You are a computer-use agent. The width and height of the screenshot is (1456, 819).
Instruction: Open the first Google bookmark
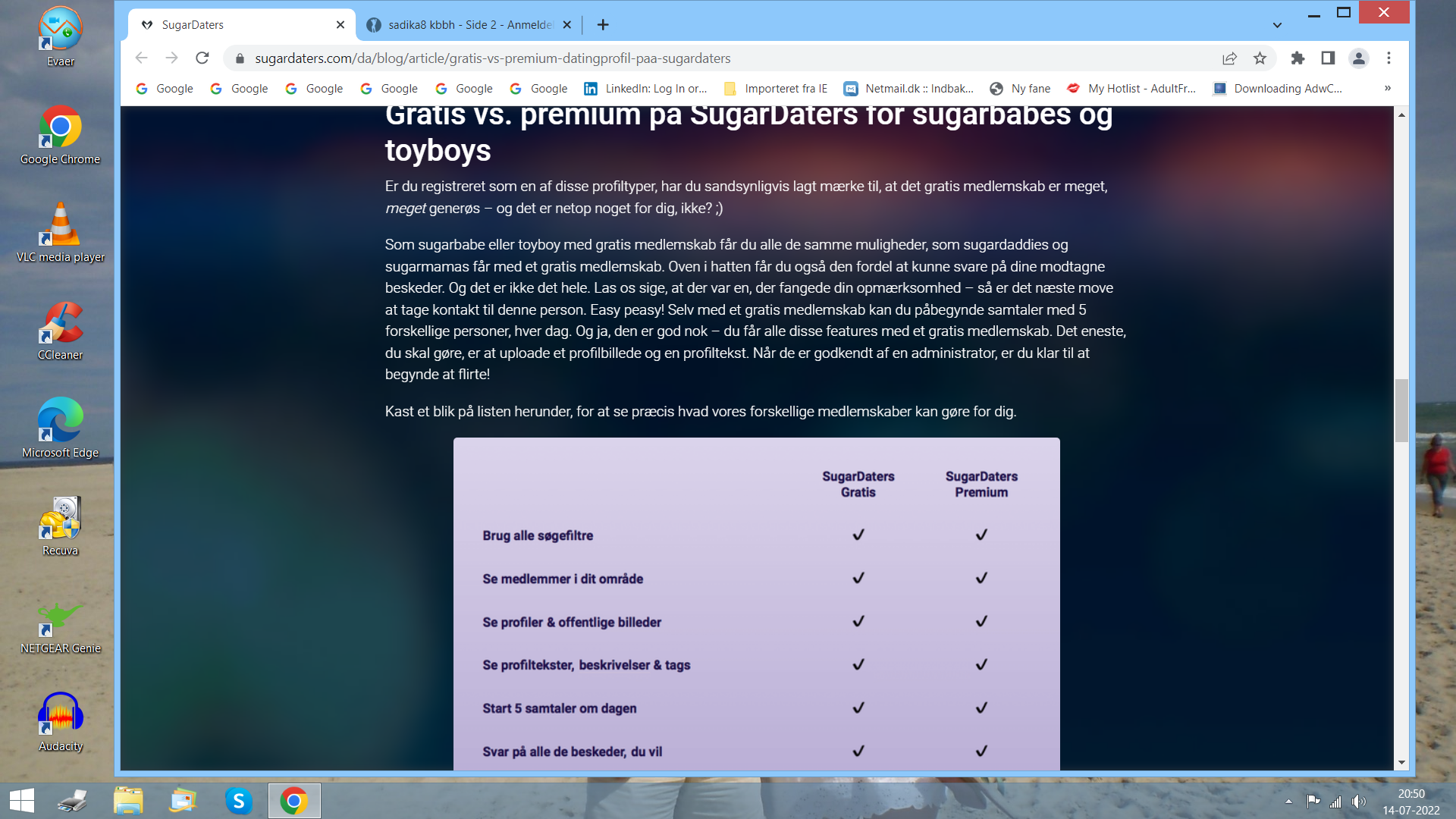165,89
